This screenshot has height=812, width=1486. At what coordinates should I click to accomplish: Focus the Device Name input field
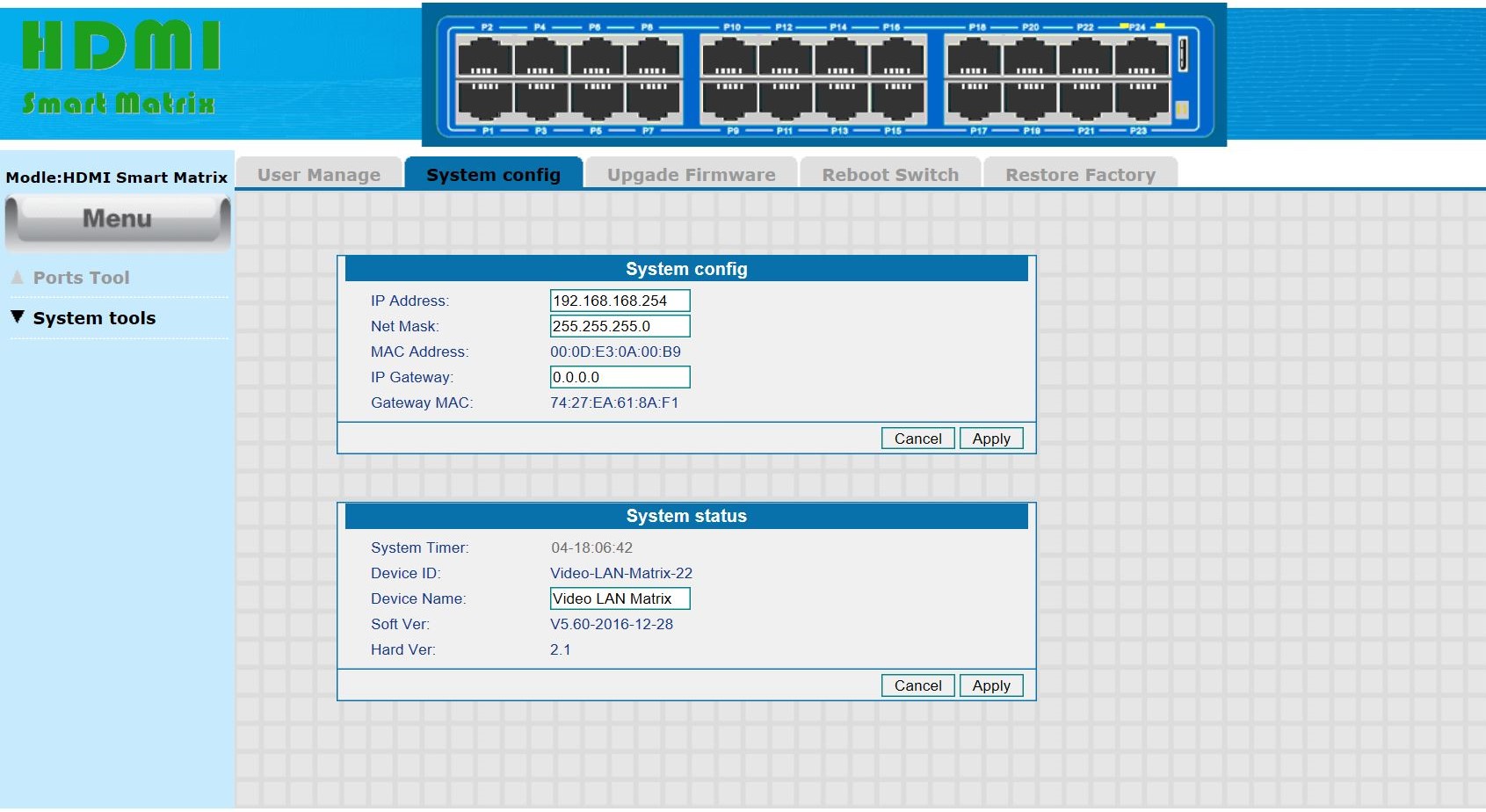click(620, 598)
